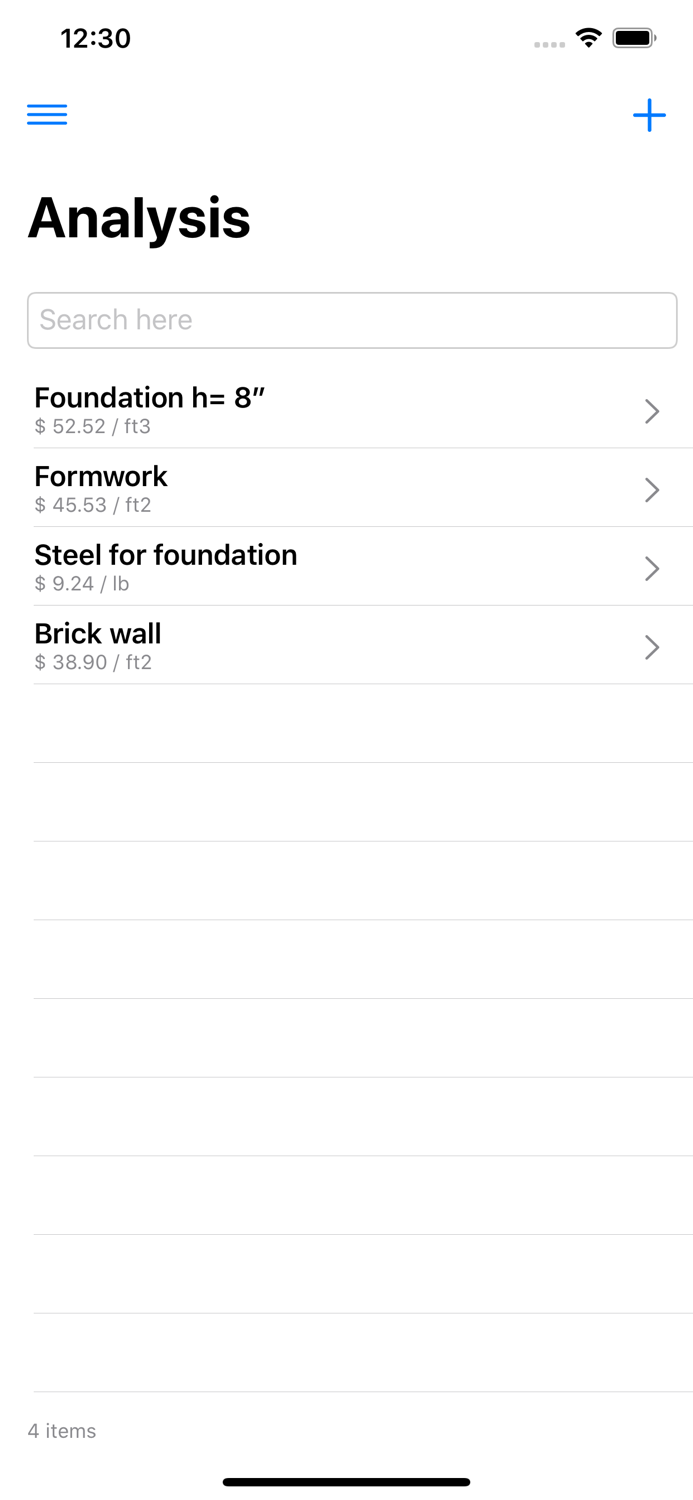Open the Brick wall analysis item
Viewport: 693px width, 1500px height.
tap(98, 634)
